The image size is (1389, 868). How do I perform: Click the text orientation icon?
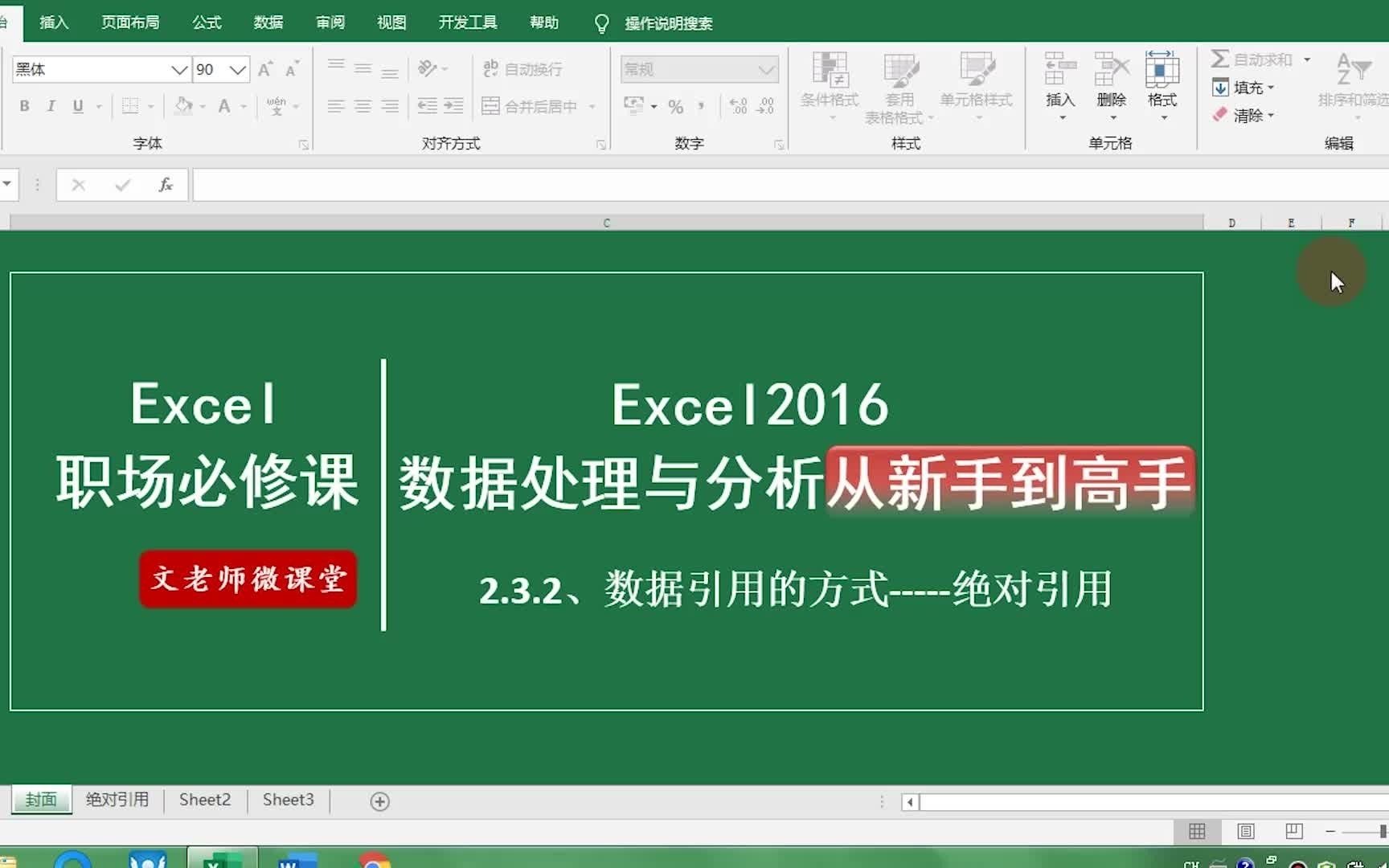click(x=428, y=69)
